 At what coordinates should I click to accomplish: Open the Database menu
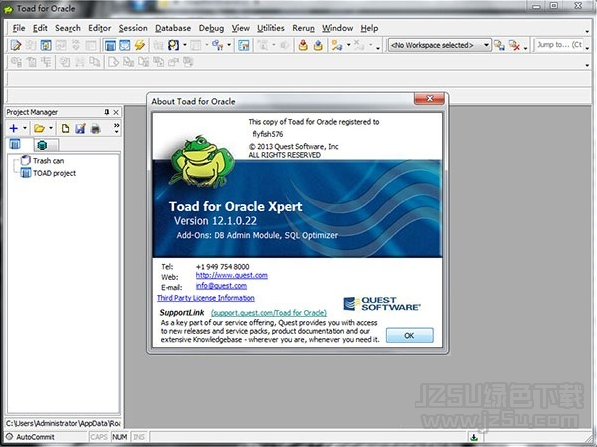(x=173, y=28)
